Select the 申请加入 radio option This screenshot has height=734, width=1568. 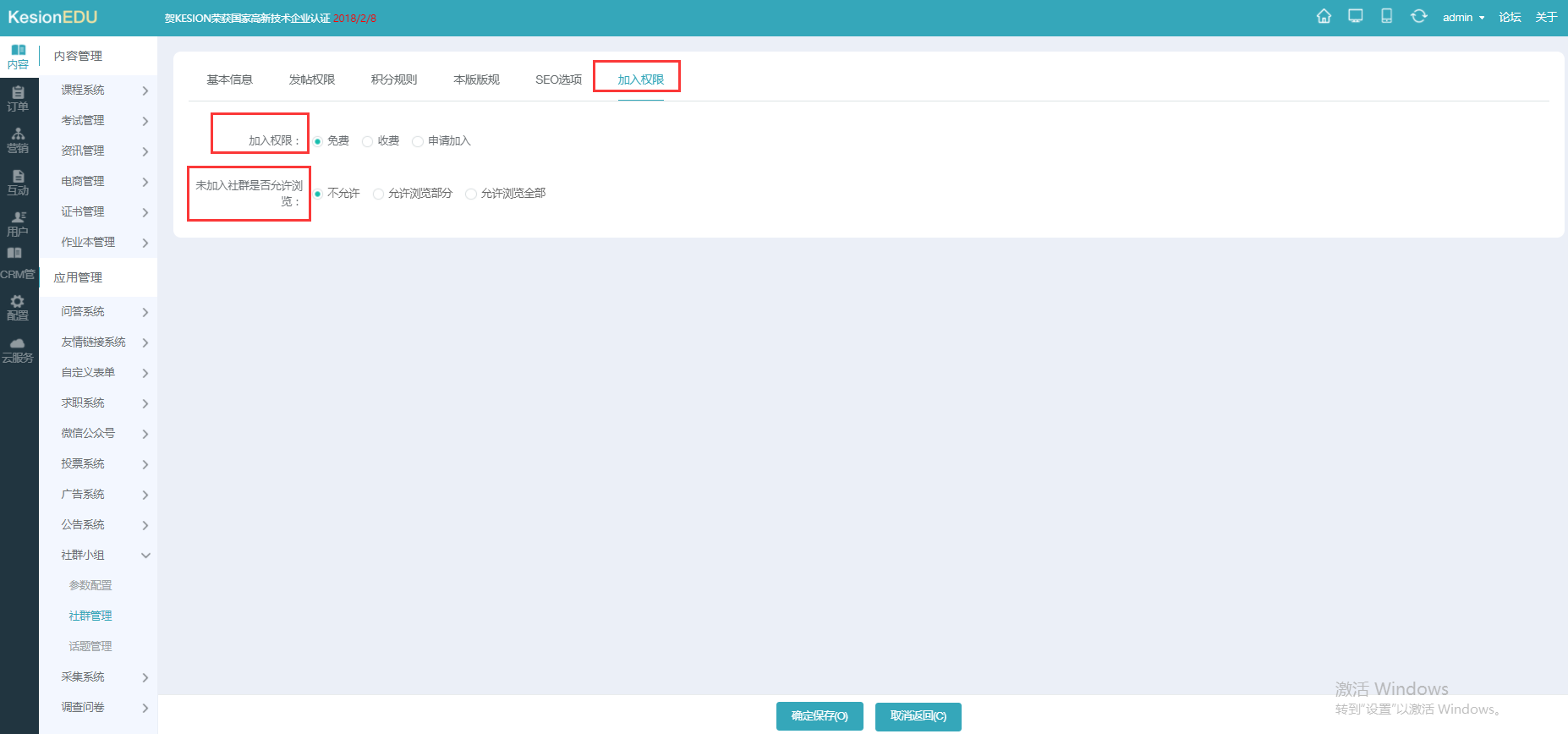coord(418,141)
